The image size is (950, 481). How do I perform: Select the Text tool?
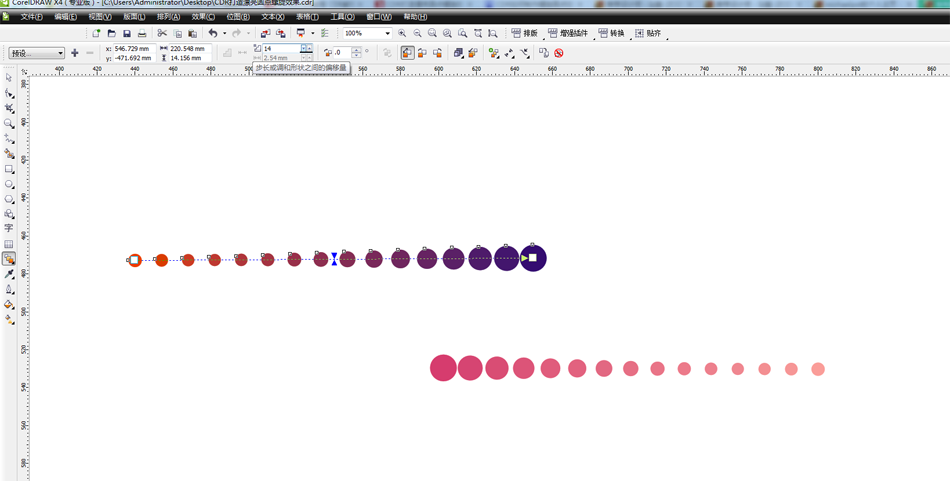(9, 229)
